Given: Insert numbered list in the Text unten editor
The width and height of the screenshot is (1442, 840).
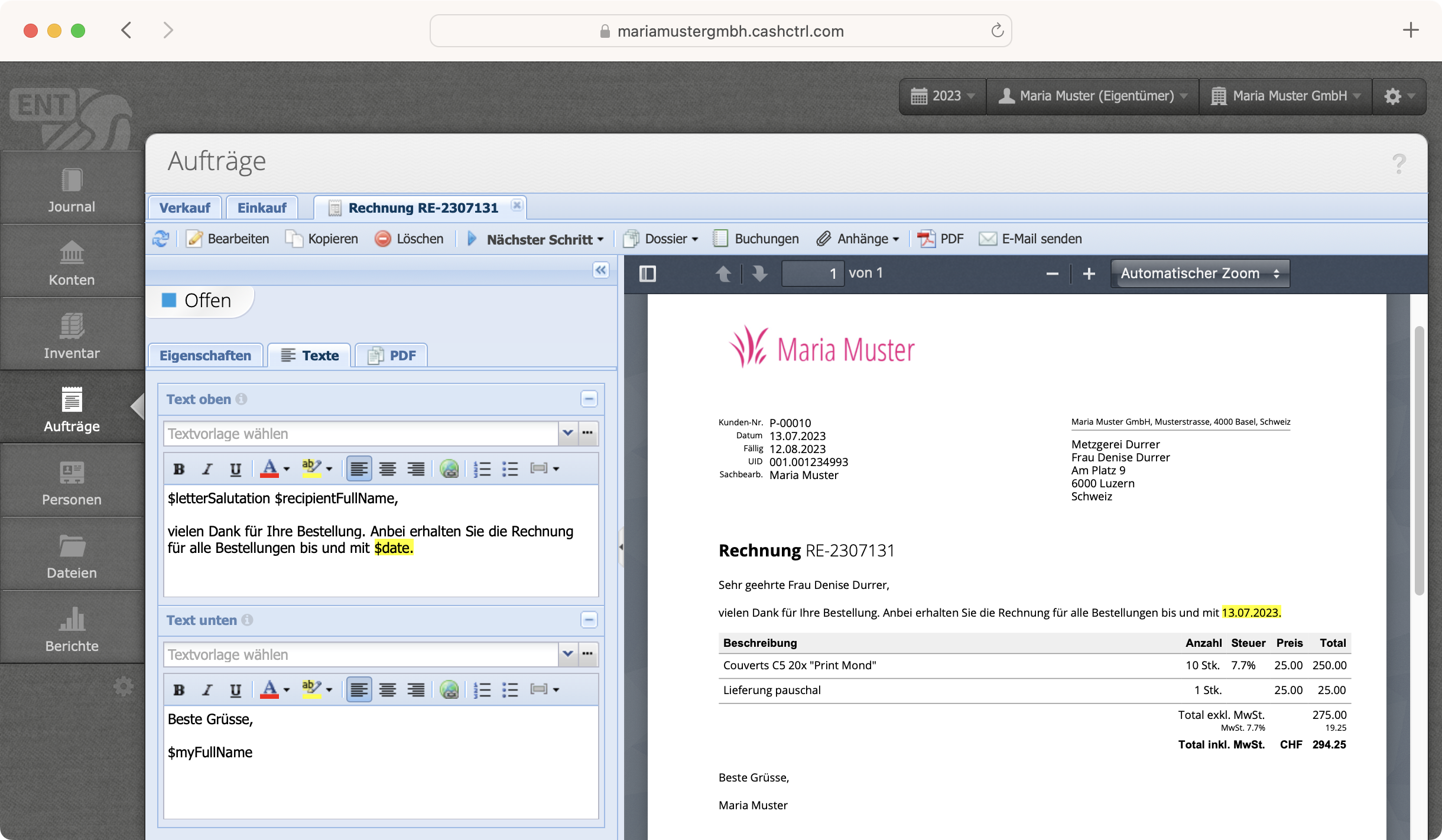Looking at the screenshot, I should pos(482,690).
